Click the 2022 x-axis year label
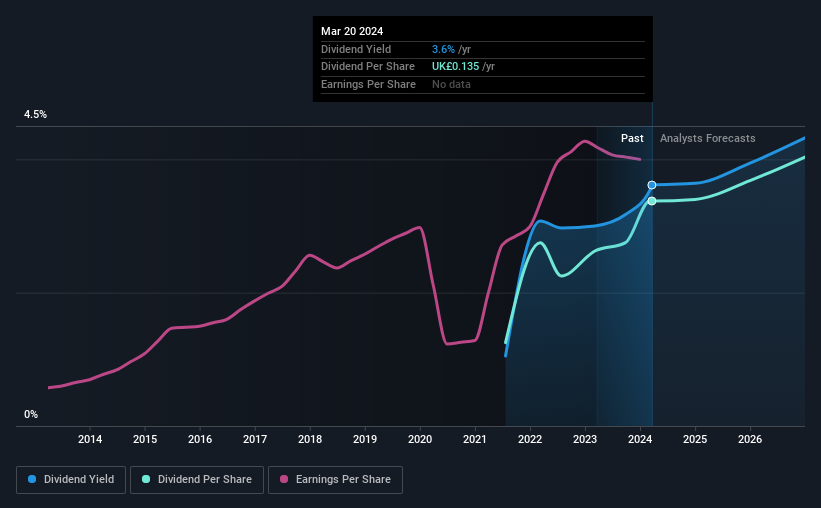Image resolution: width=821 pixels, height=508 pixels. [530, 439]
